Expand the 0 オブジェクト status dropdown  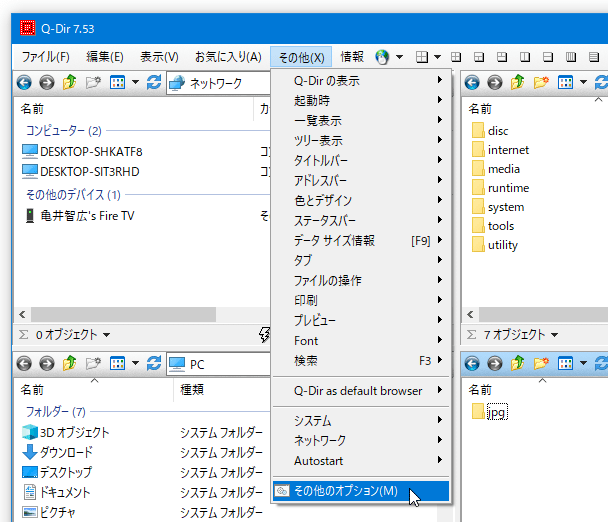pos(107,335)
